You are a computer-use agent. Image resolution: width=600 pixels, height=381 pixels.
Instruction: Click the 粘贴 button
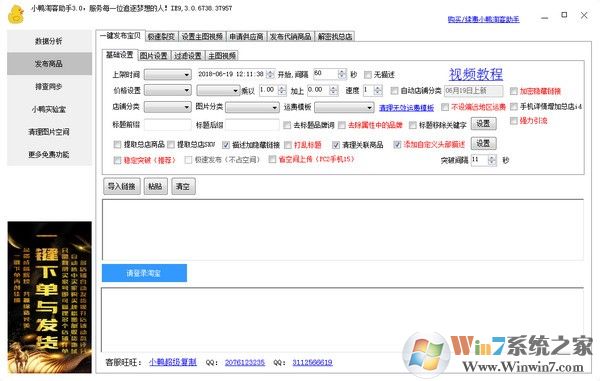(x=155, y=187)
